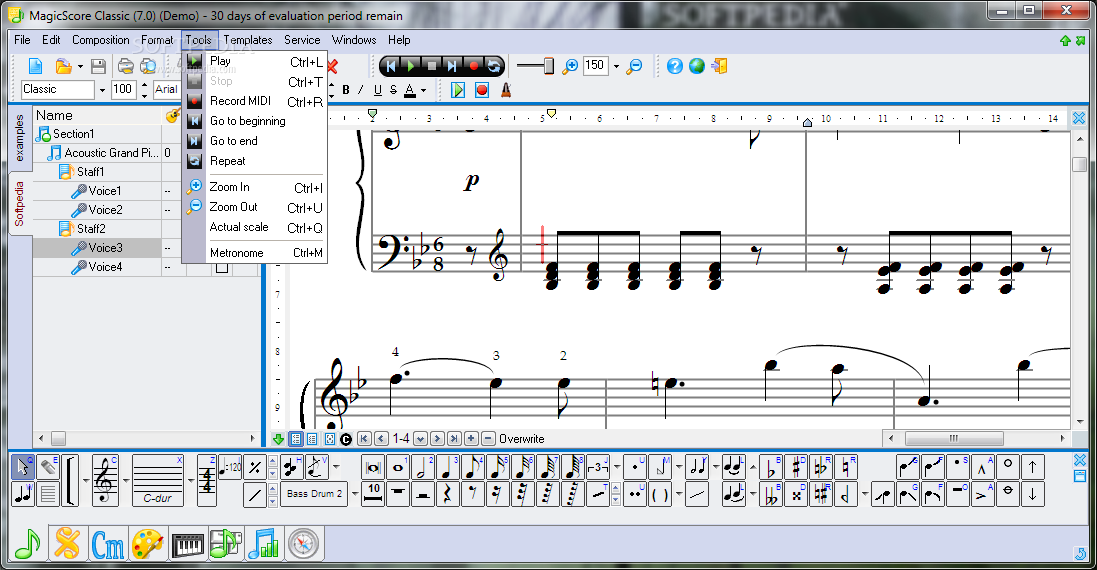Click the zoom slider handle
This screenshot has width=1097, height=570.
pos(548,66)
